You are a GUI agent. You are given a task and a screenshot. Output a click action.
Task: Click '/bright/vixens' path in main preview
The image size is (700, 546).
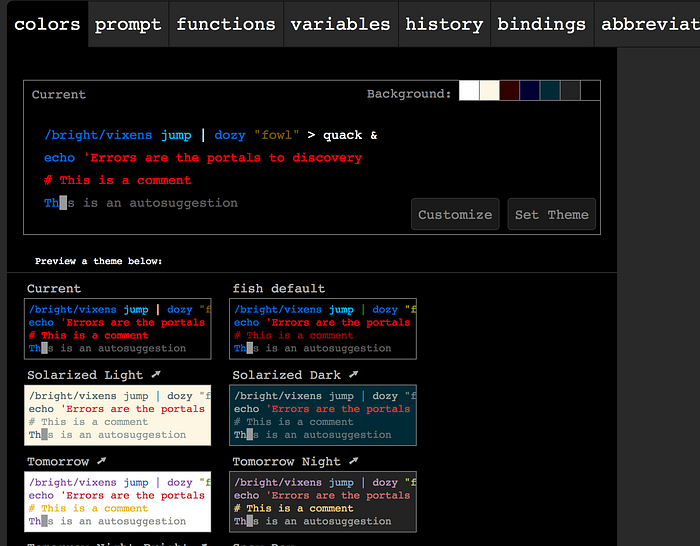[98, 135]
